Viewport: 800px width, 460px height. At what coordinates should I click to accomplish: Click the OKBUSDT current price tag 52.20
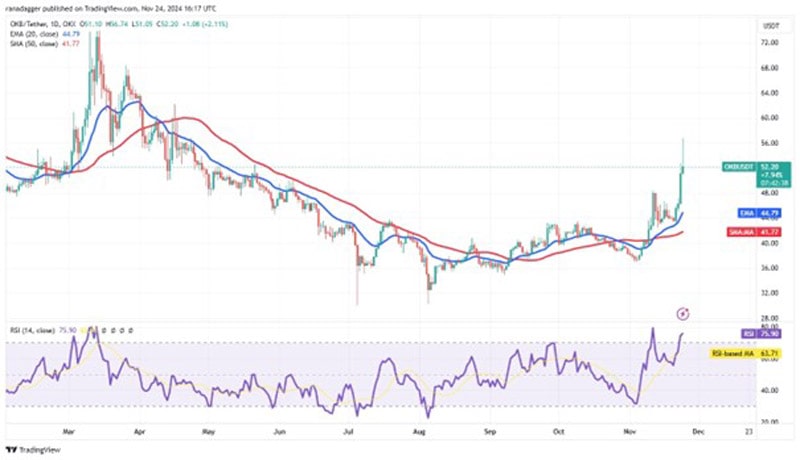(757, 174)
